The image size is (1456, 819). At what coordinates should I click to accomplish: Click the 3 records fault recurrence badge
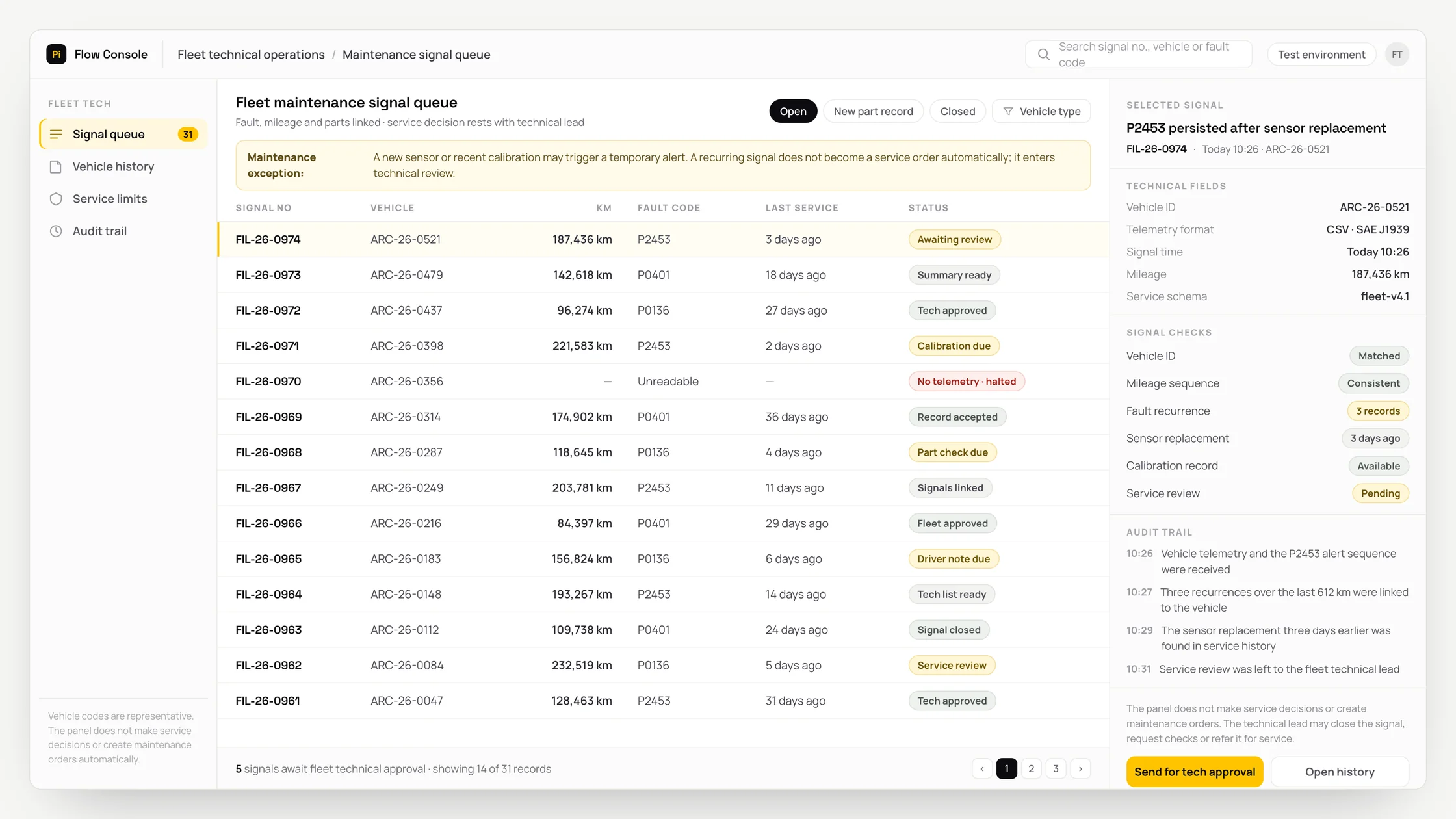1378,411
